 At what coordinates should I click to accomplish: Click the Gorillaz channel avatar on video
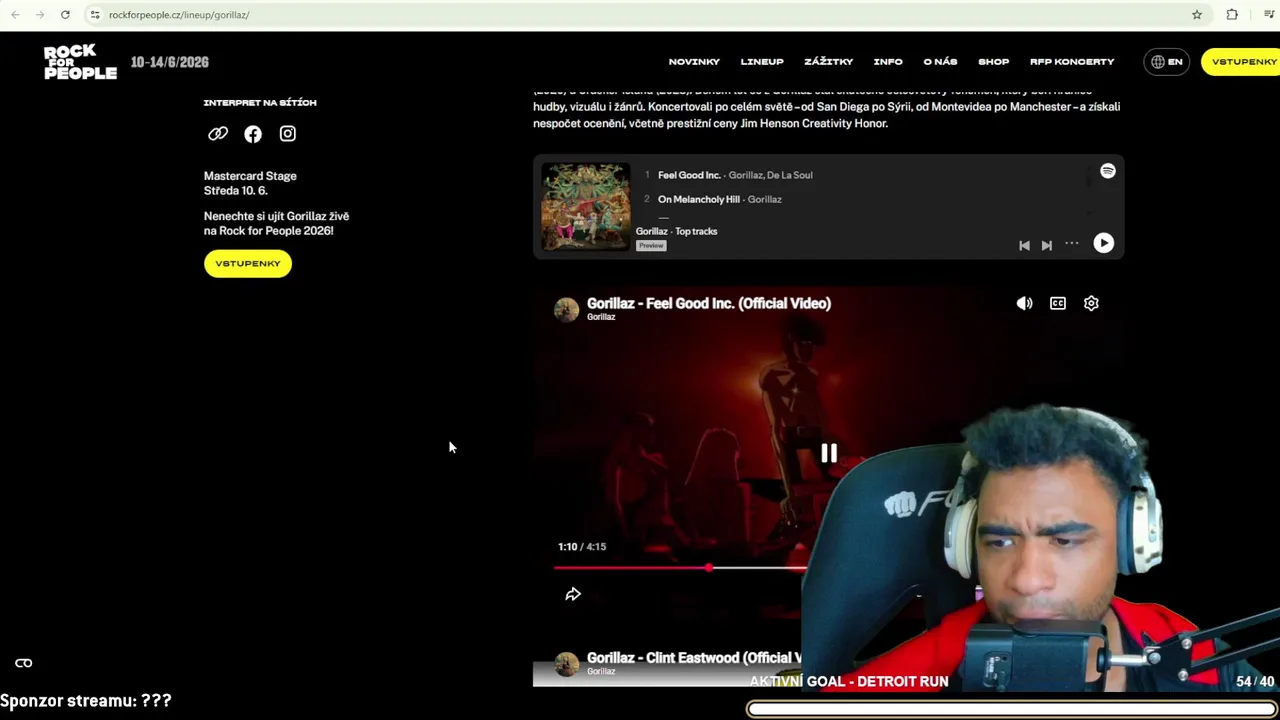tap(567, 309)
